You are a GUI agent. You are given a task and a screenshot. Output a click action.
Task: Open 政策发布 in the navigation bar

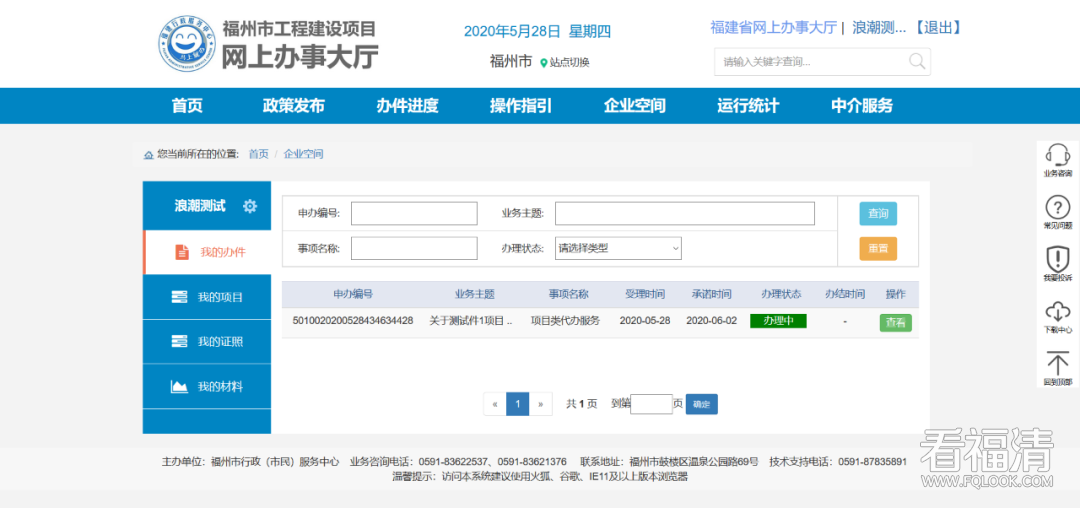[x=294, y=106]
